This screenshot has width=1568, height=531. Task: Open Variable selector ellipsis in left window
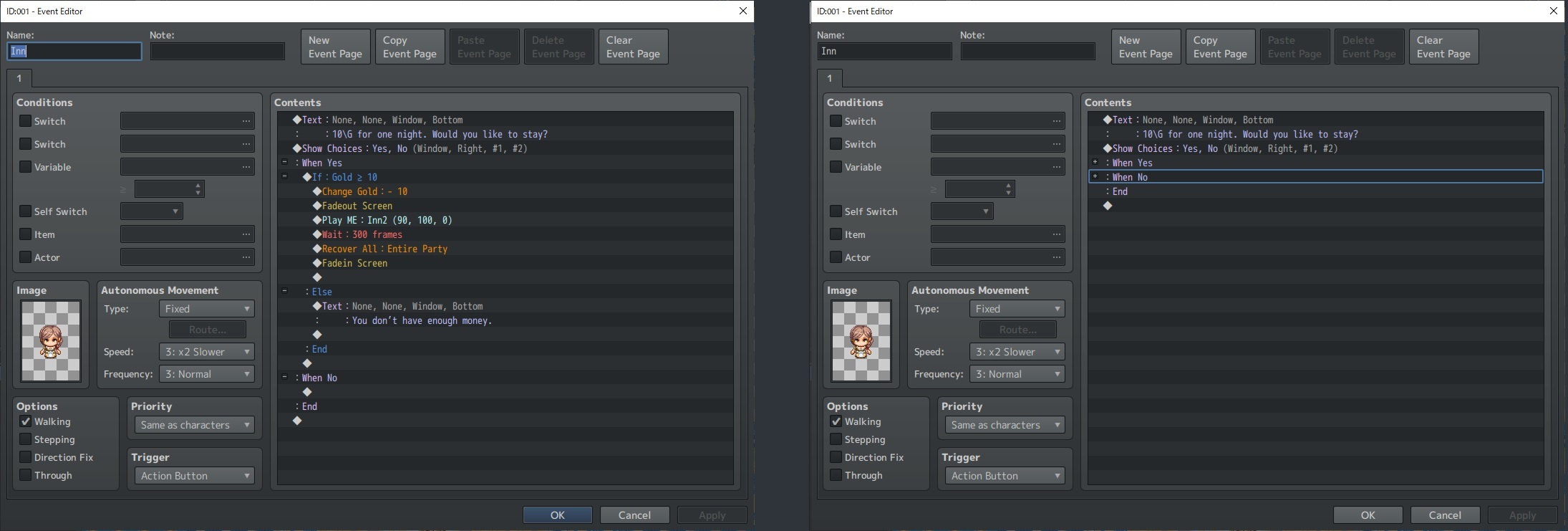coord(246,167)
